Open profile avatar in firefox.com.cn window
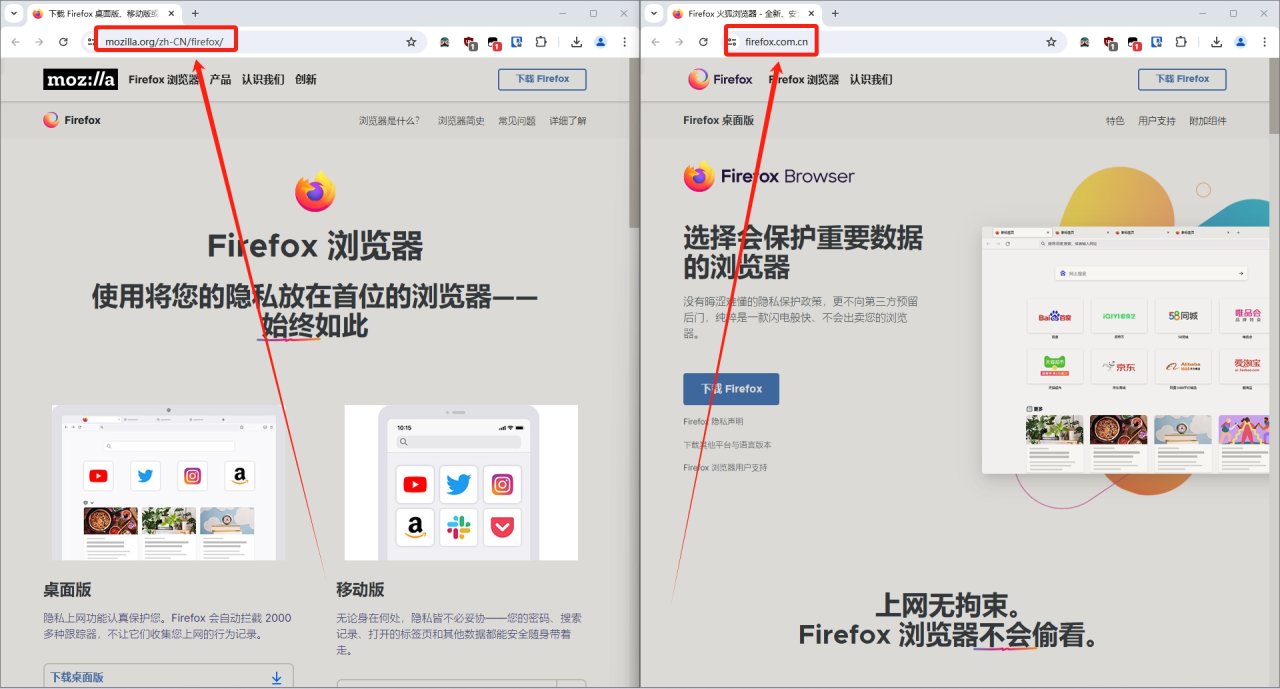 pyautogui.click(x=1241, y=42)
